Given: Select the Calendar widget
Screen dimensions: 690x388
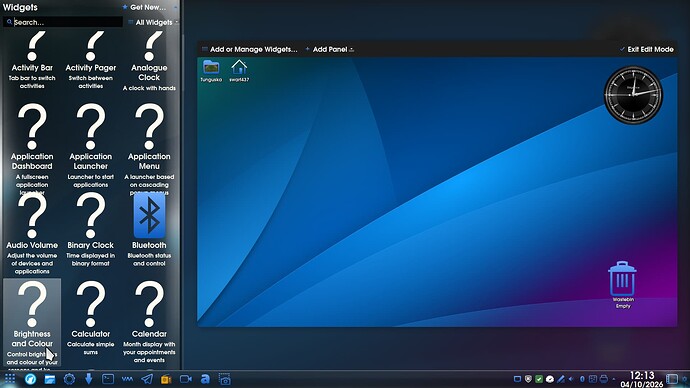Looking at the screenshot, I should (x=149, y=322).
